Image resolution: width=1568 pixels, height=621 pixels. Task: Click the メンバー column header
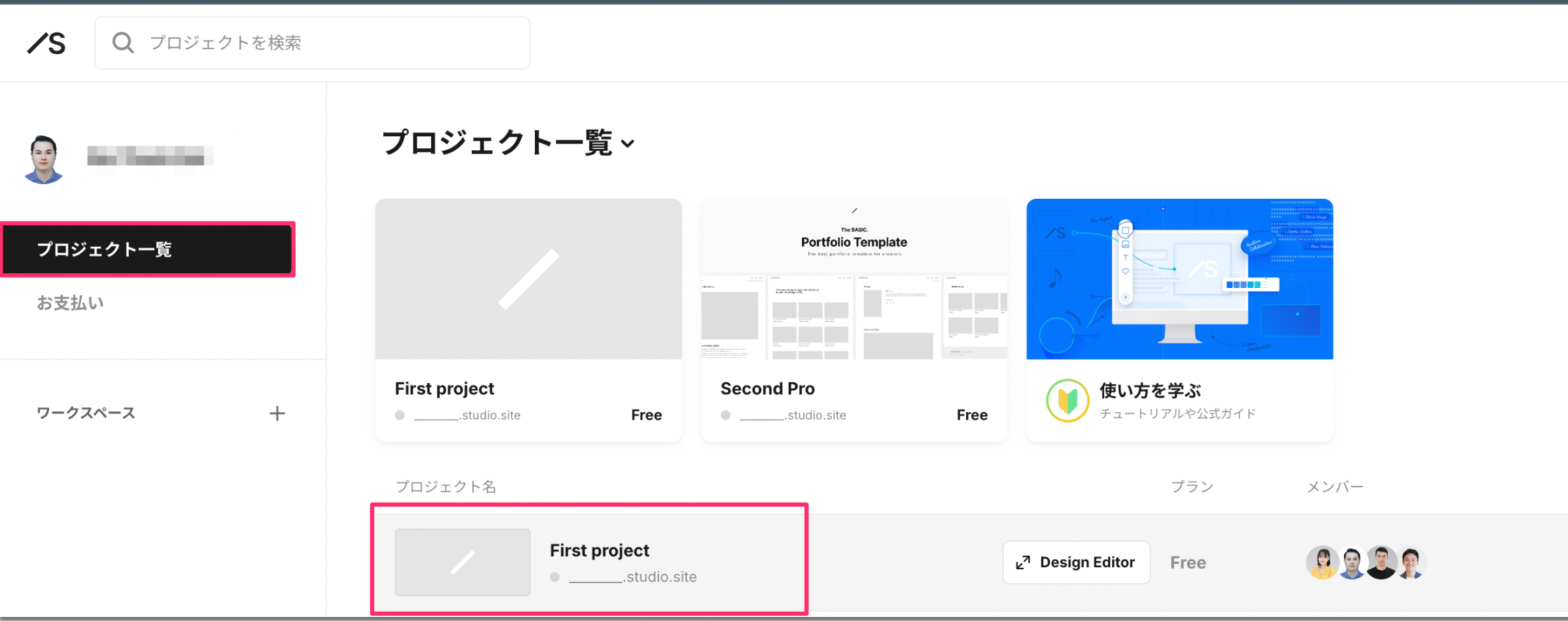click(1335, 487)
